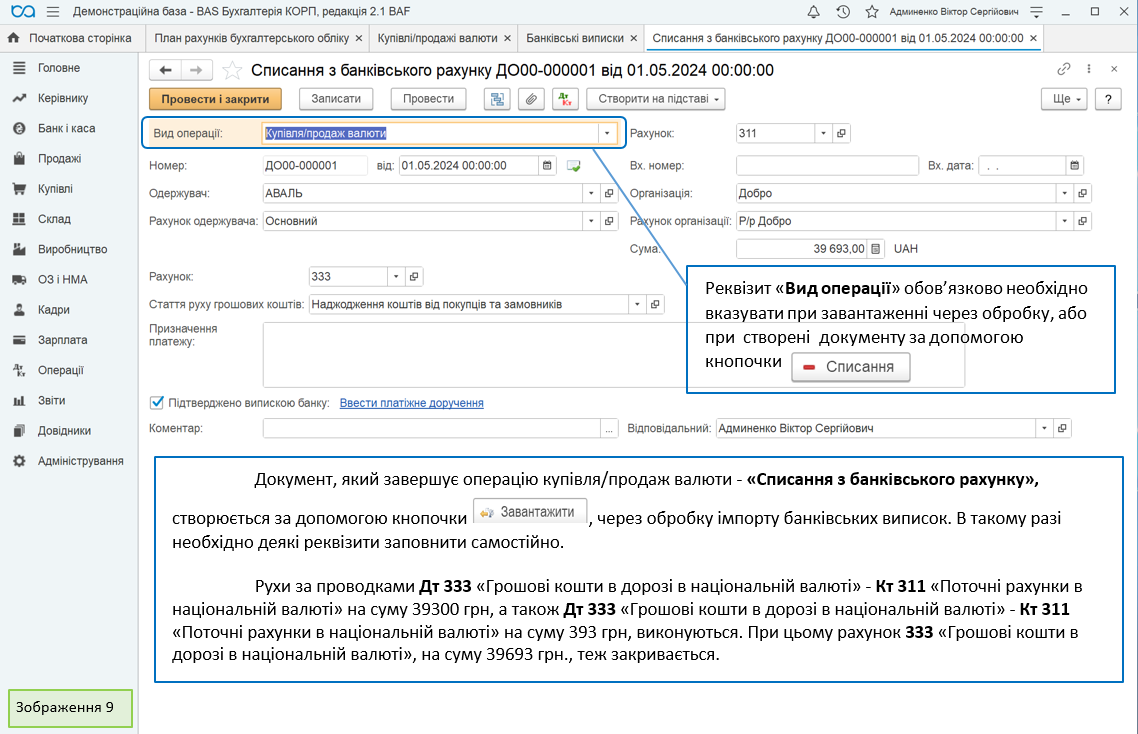The width and height of the screenshot is (1138, 734).
Task: Open Банк і каса section
Action: pos(67,129)
